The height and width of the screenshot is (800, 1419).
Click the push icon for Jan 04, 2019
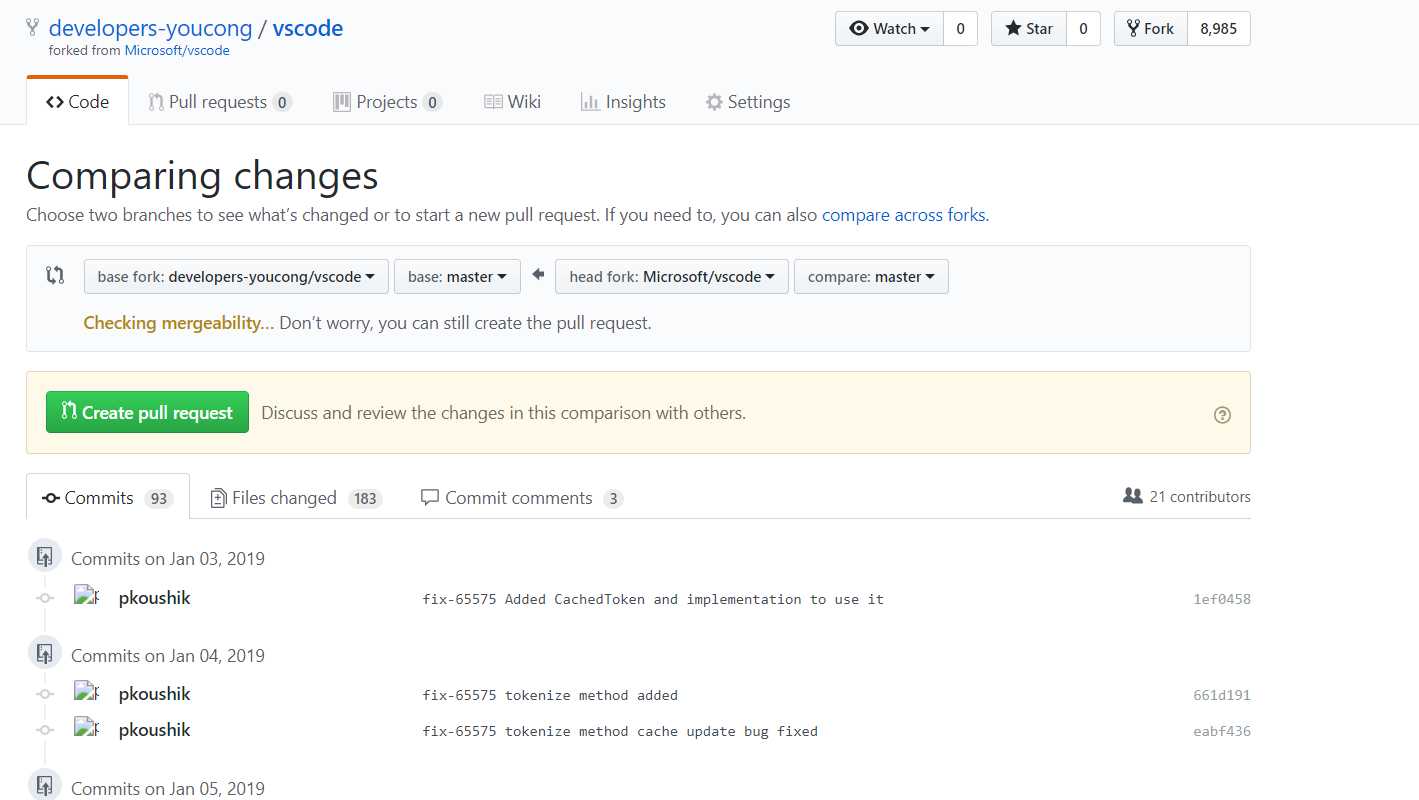click(44, 654)
